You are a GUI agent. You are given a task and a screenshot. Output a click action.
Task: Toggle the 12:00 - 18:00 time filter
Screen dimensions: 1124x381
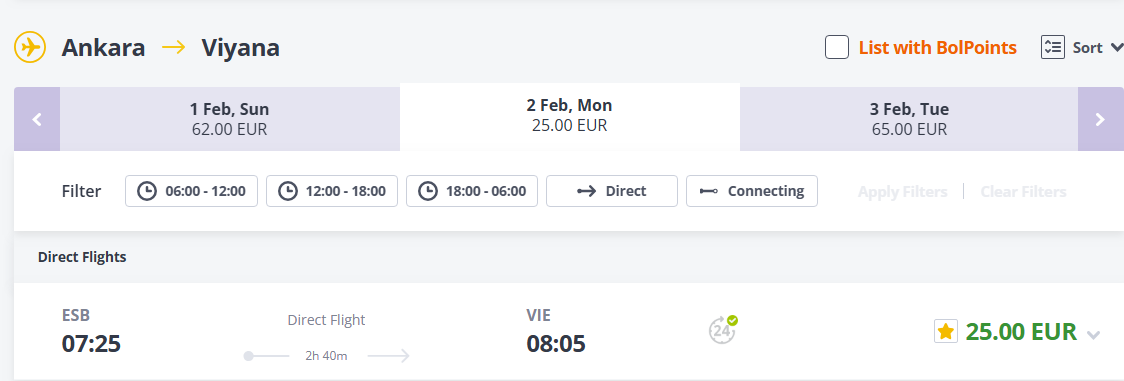tap(332, 191)
